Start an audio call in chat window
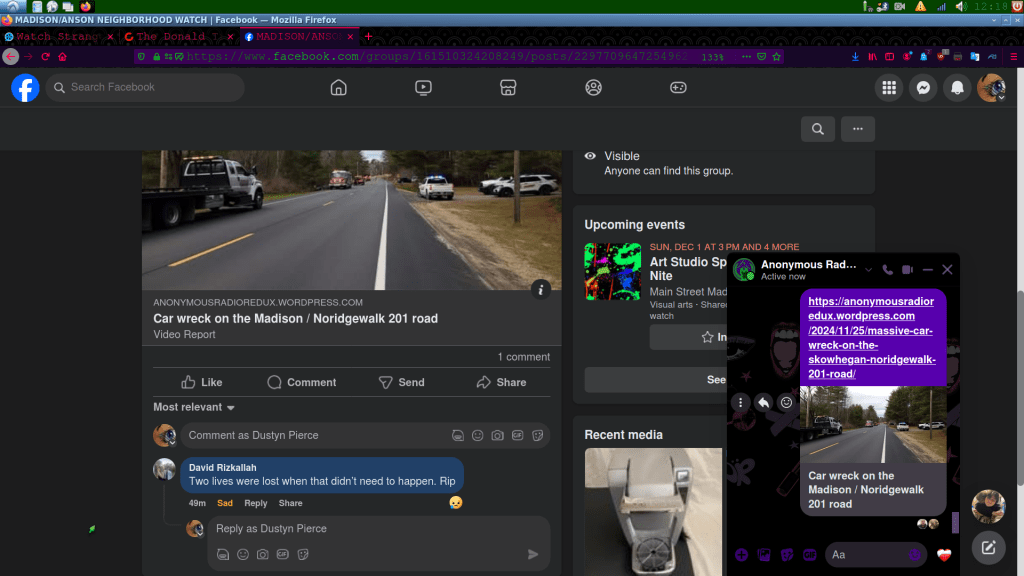1024x576 pixels. (x=887, y=270)
